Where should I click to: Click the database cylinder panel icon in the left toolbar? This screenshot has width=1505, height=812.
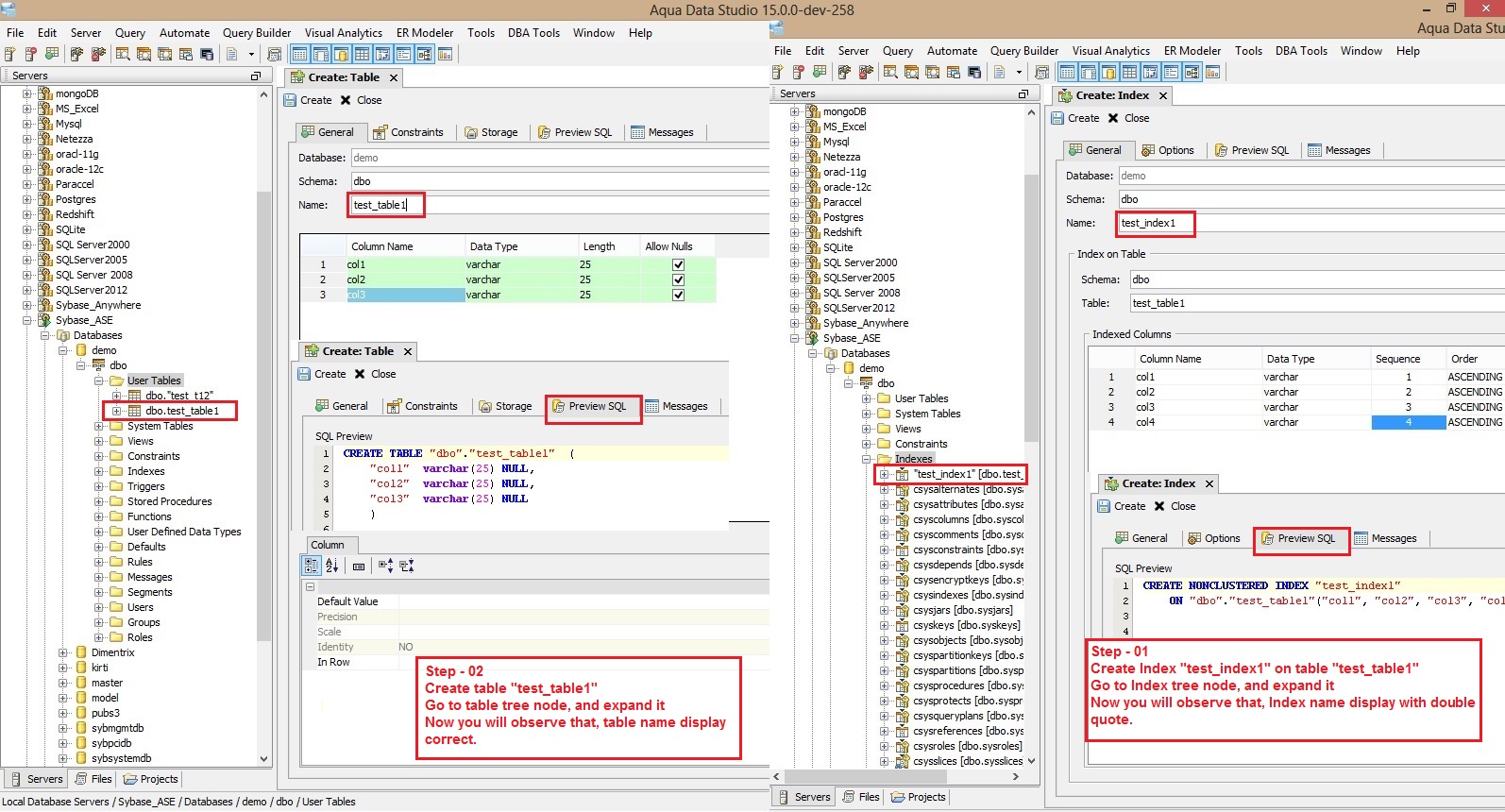point(342,54)
